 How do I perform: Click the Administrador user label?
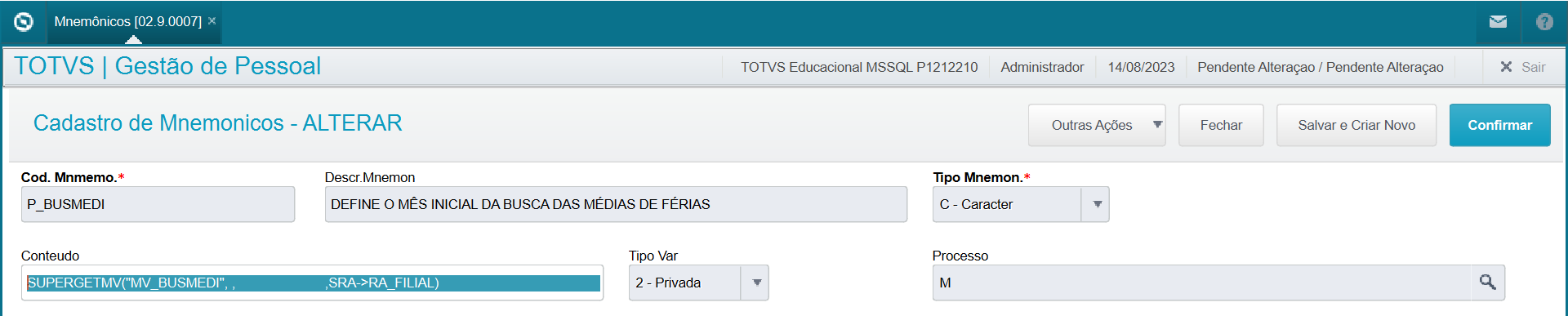[1042, 67]
